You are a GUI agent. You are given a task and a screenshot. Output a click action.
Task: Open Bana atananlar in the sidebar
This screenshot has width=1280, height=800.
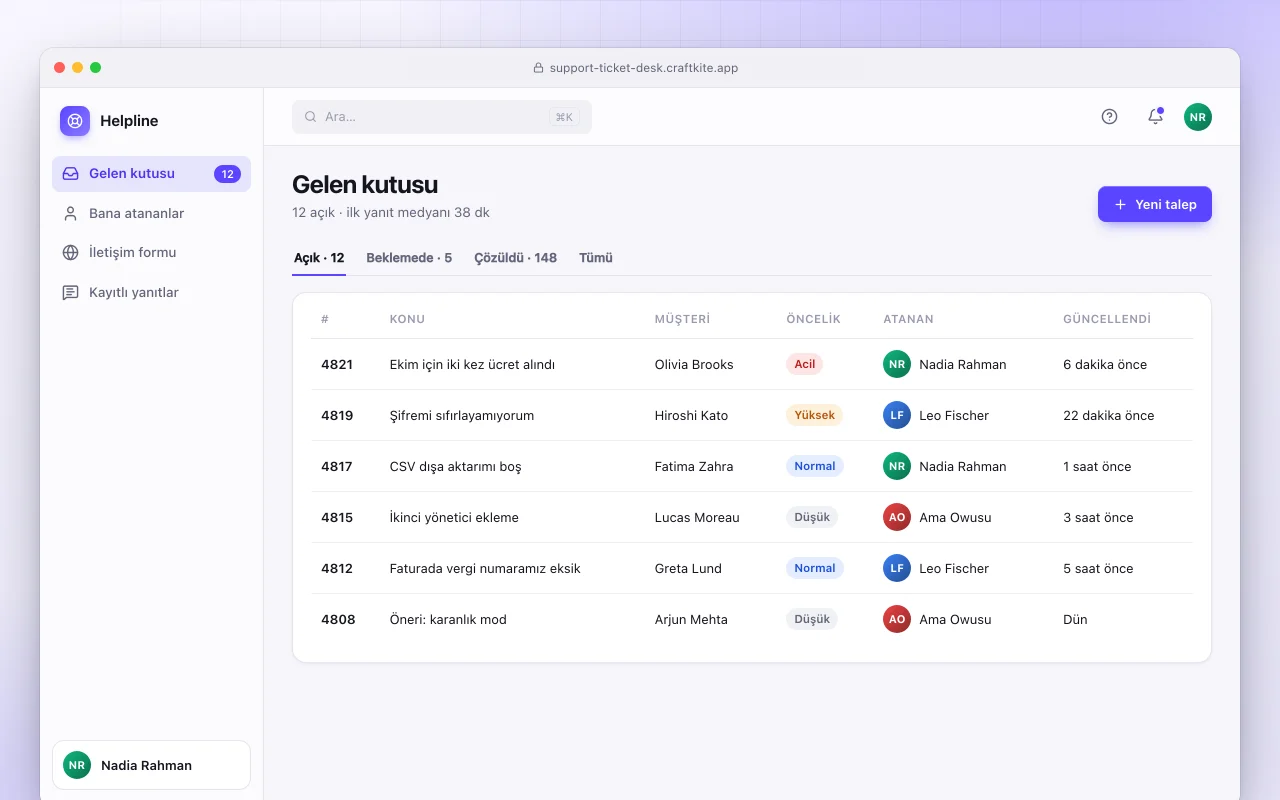pos(151,213)
